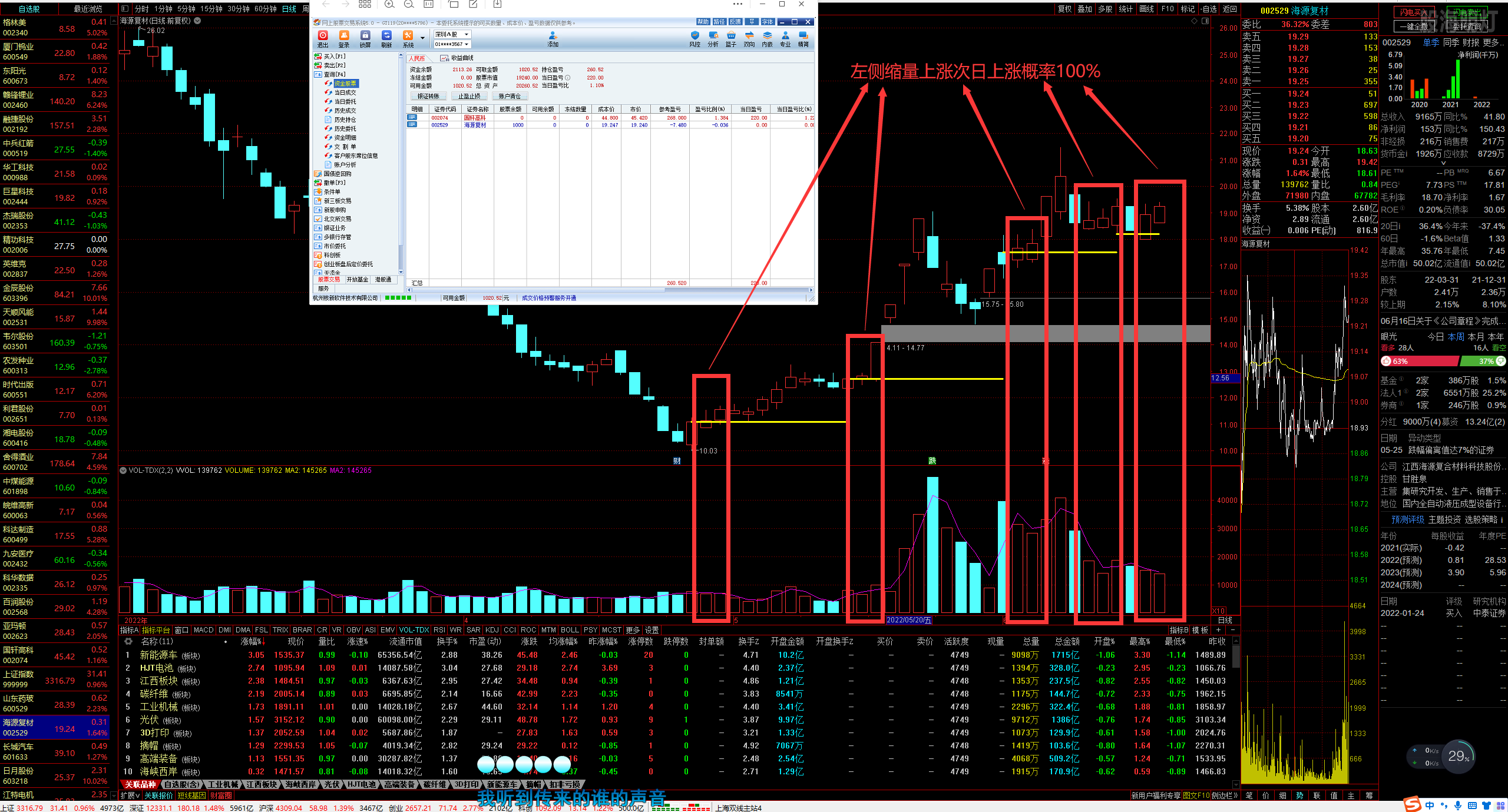
Task: Open the list settings gear icon beside 名称(11)
Action: click(128, 642)
